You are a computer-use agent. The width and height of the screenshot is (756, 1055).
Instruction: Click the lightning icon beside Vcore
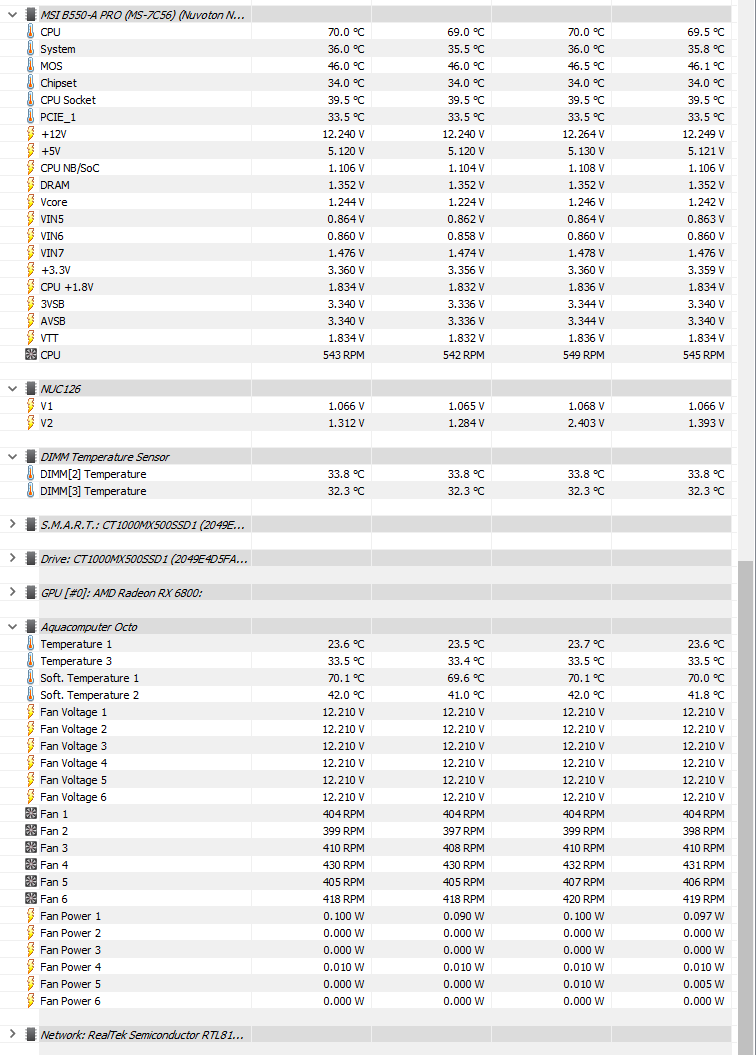pos(30,202)
